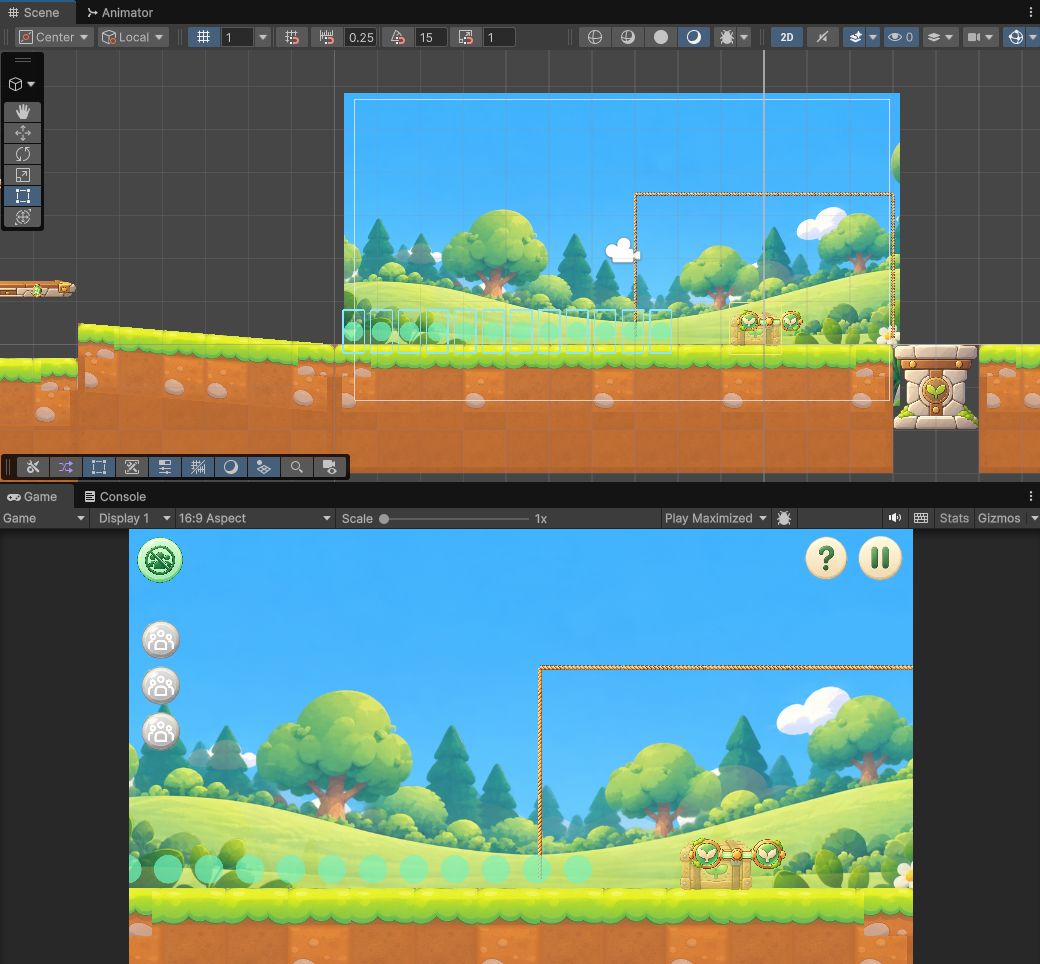Click the Game view bug debug icon
Viewport: 1040px width, 964px height.
coord(784,518)
